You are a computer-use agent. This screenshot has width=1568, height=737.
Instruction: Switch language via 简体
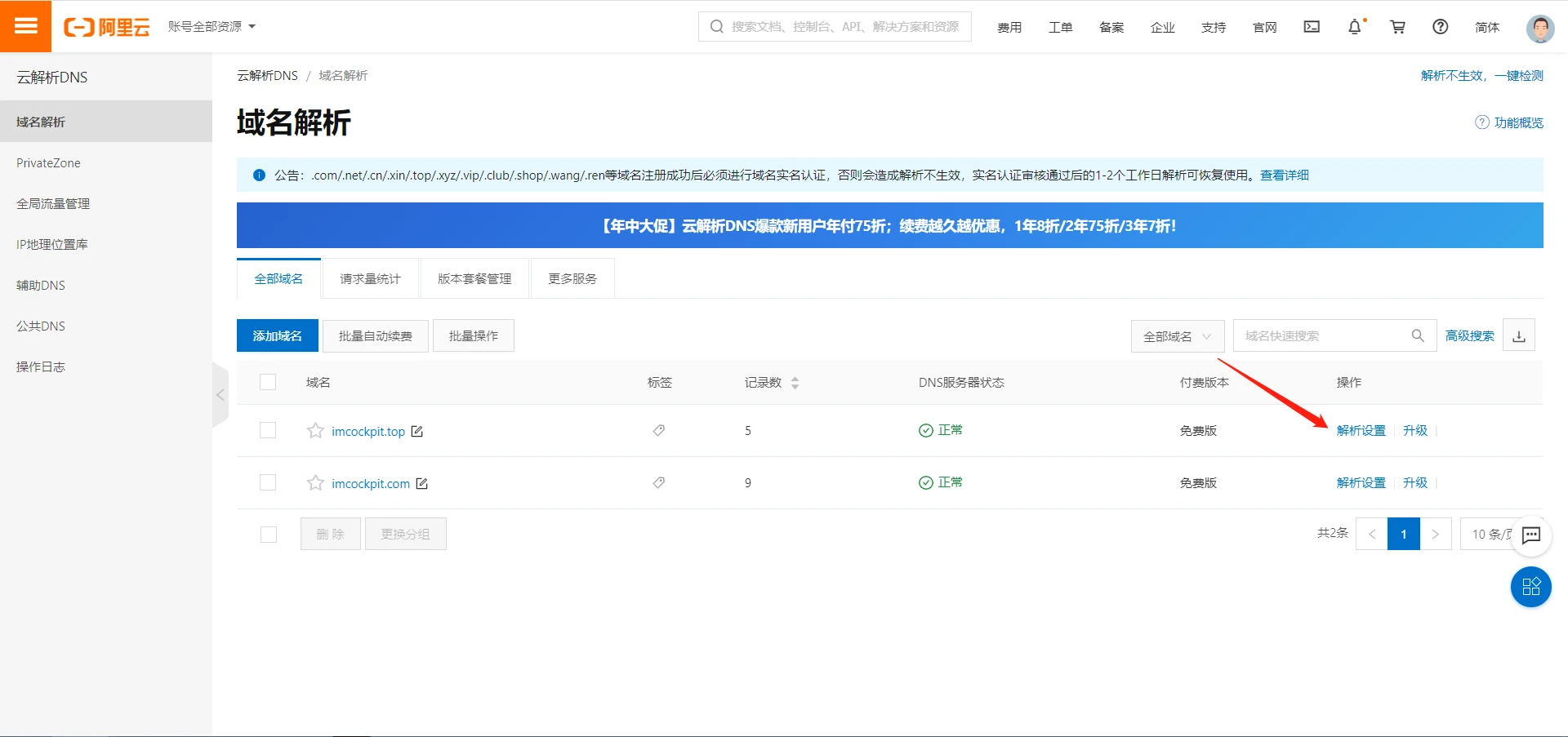click(1487, 27)
